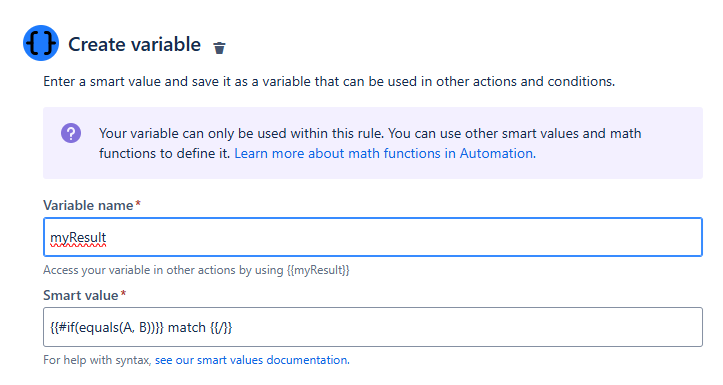Click the Variable name field label

pos(88,205)
